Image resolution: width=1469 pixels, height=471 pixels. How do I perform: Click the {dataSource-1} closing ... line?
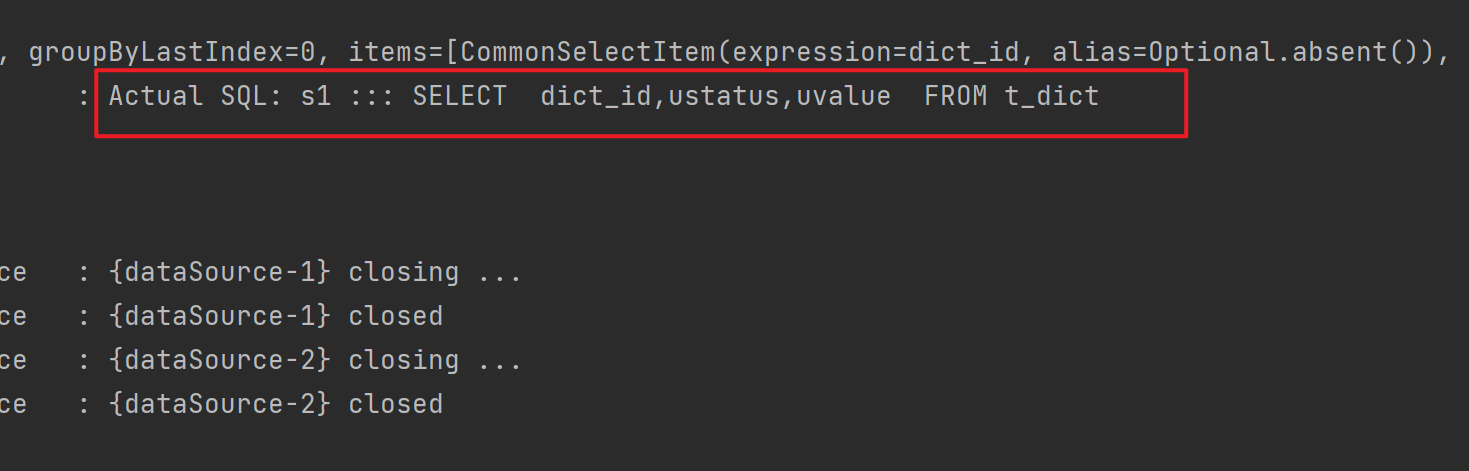(x=315, y=272)
